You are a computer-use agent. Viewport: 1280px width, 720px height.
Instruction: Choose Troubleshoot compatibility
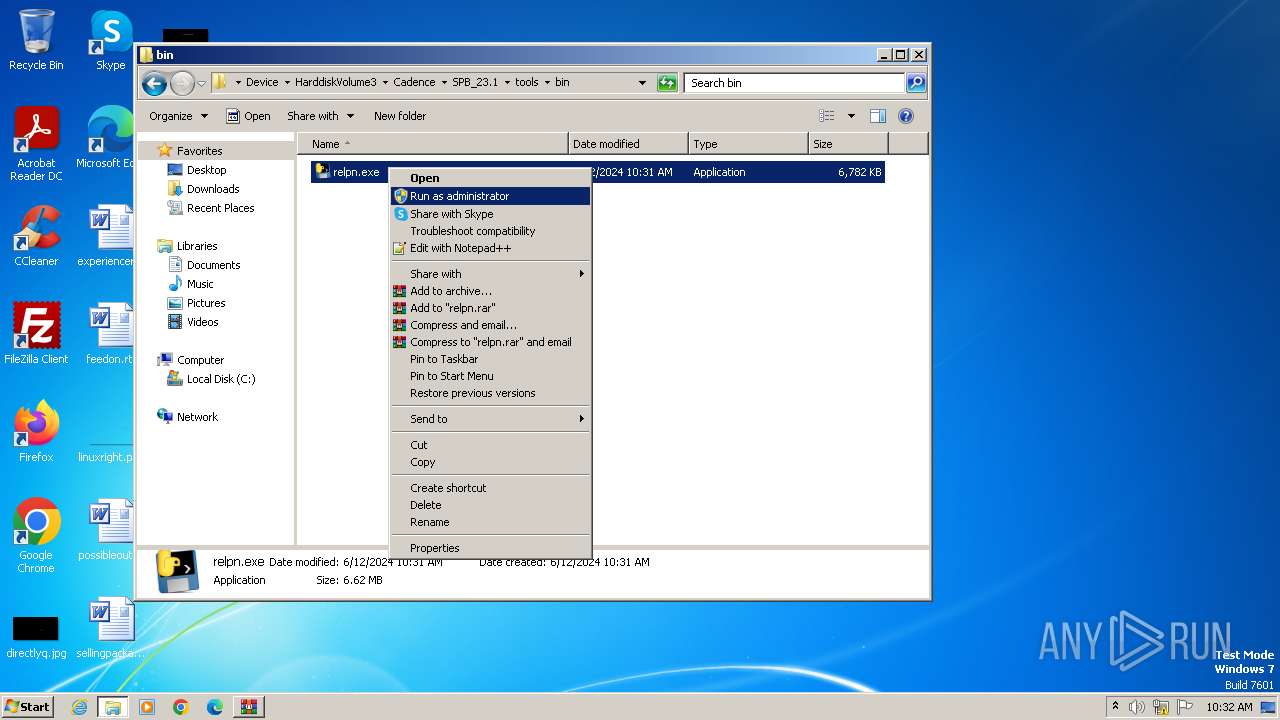click(490, 231)
